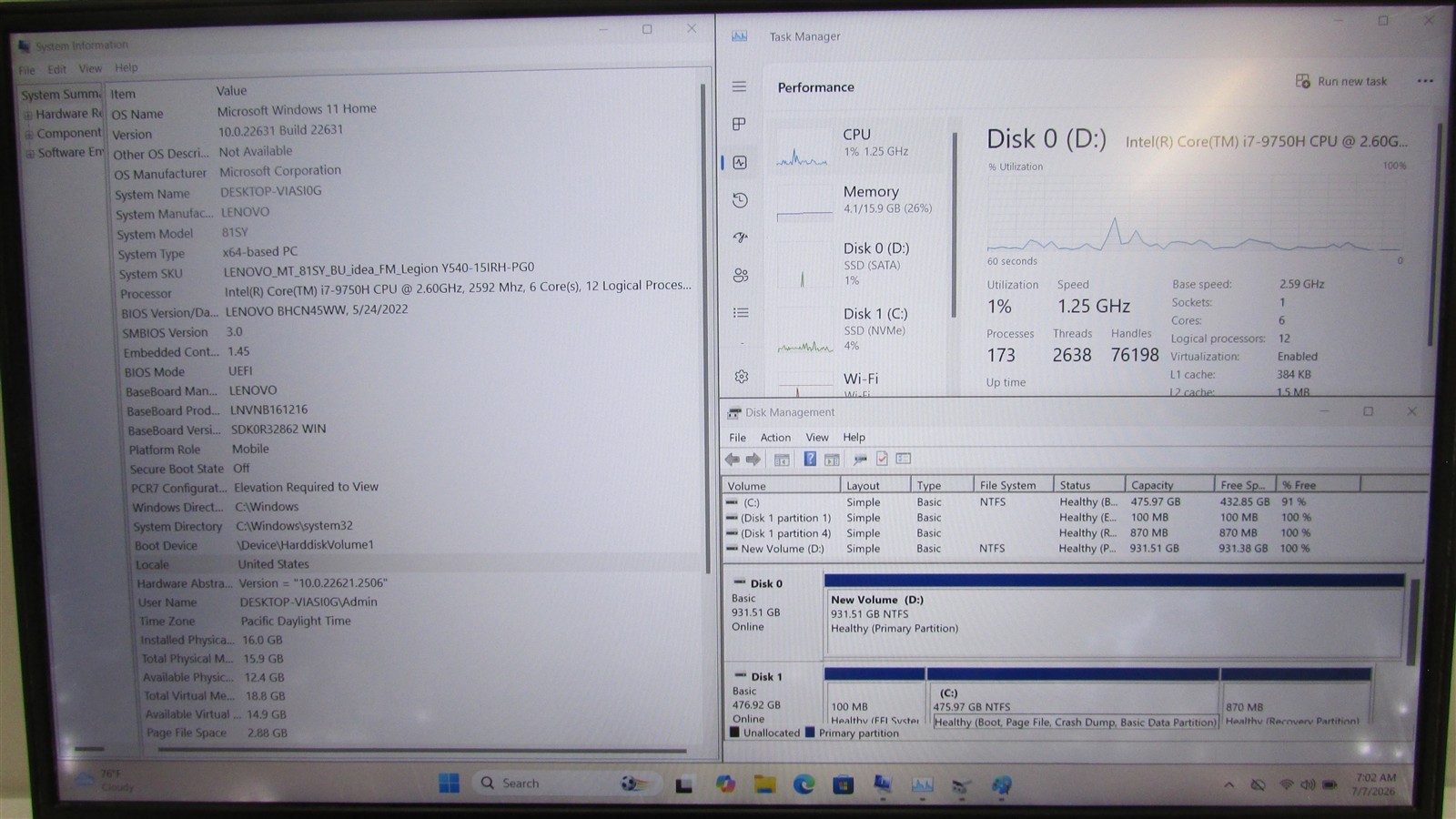Open the Windows Start button
Screen dimensions: 1456x819
pyautogui.click(x=450, y=783)
